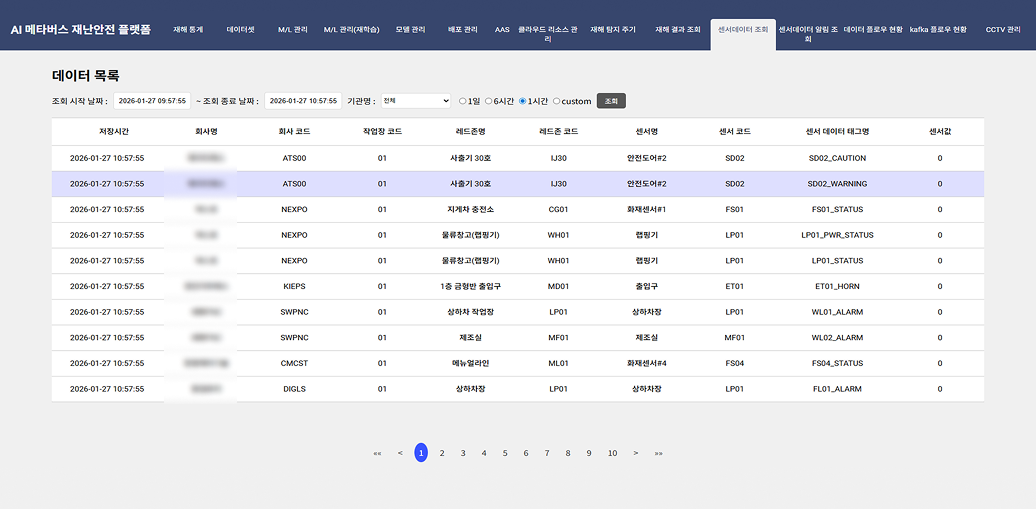Click the 조회 시작 날짜 input field

pyautogui.click(x=152, y=100)
